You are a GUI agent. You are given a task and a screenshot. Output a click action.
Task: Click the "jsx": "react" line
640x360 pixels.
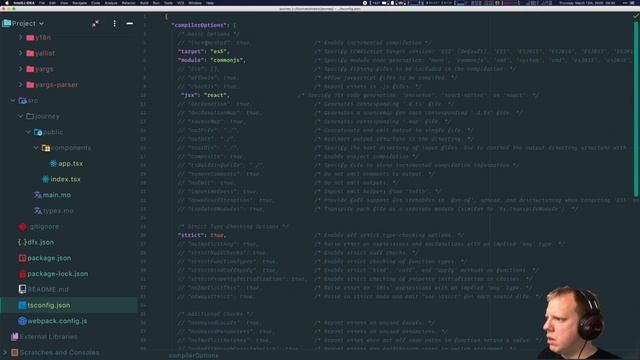205,95
